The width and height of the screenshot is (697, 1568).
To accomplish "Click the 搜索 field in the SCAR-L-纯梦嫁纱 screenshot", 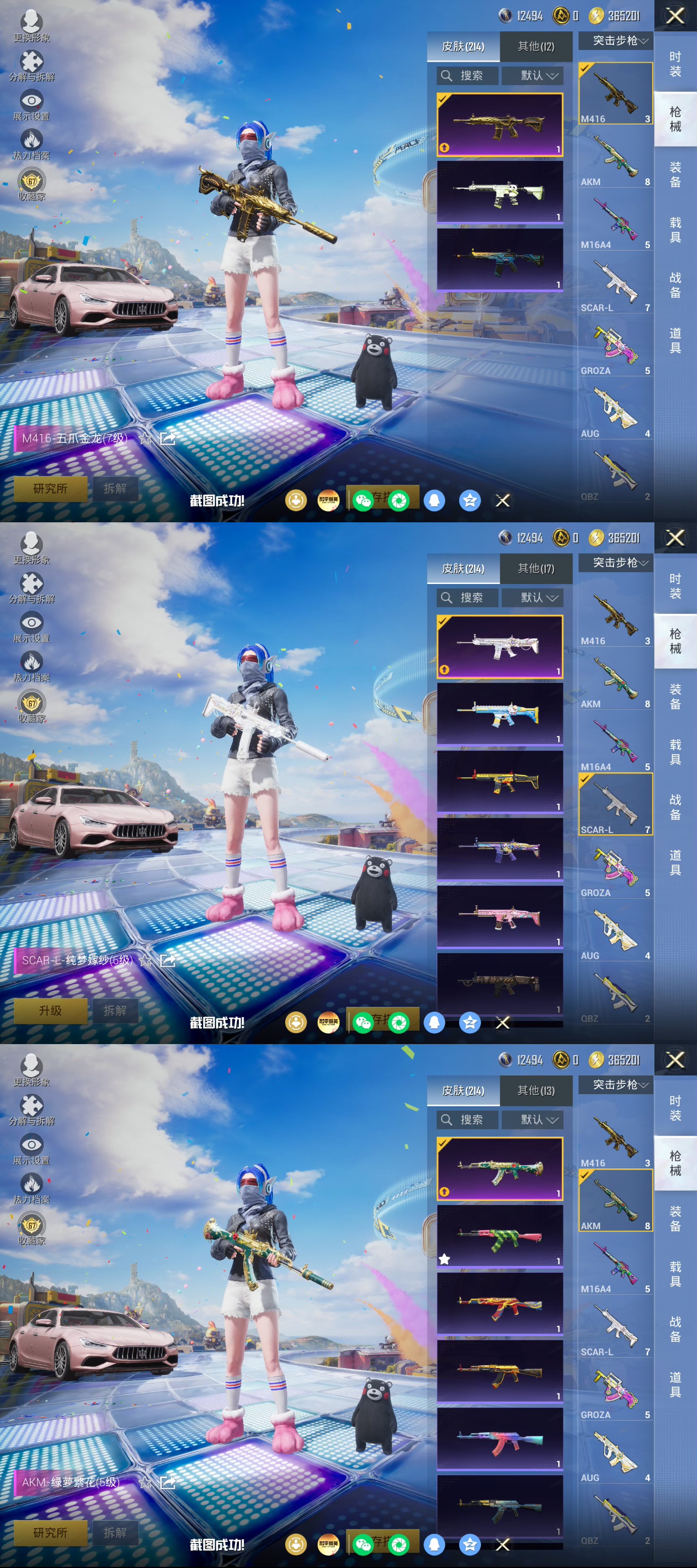I will pyautogui.click(x=468, y=598).
